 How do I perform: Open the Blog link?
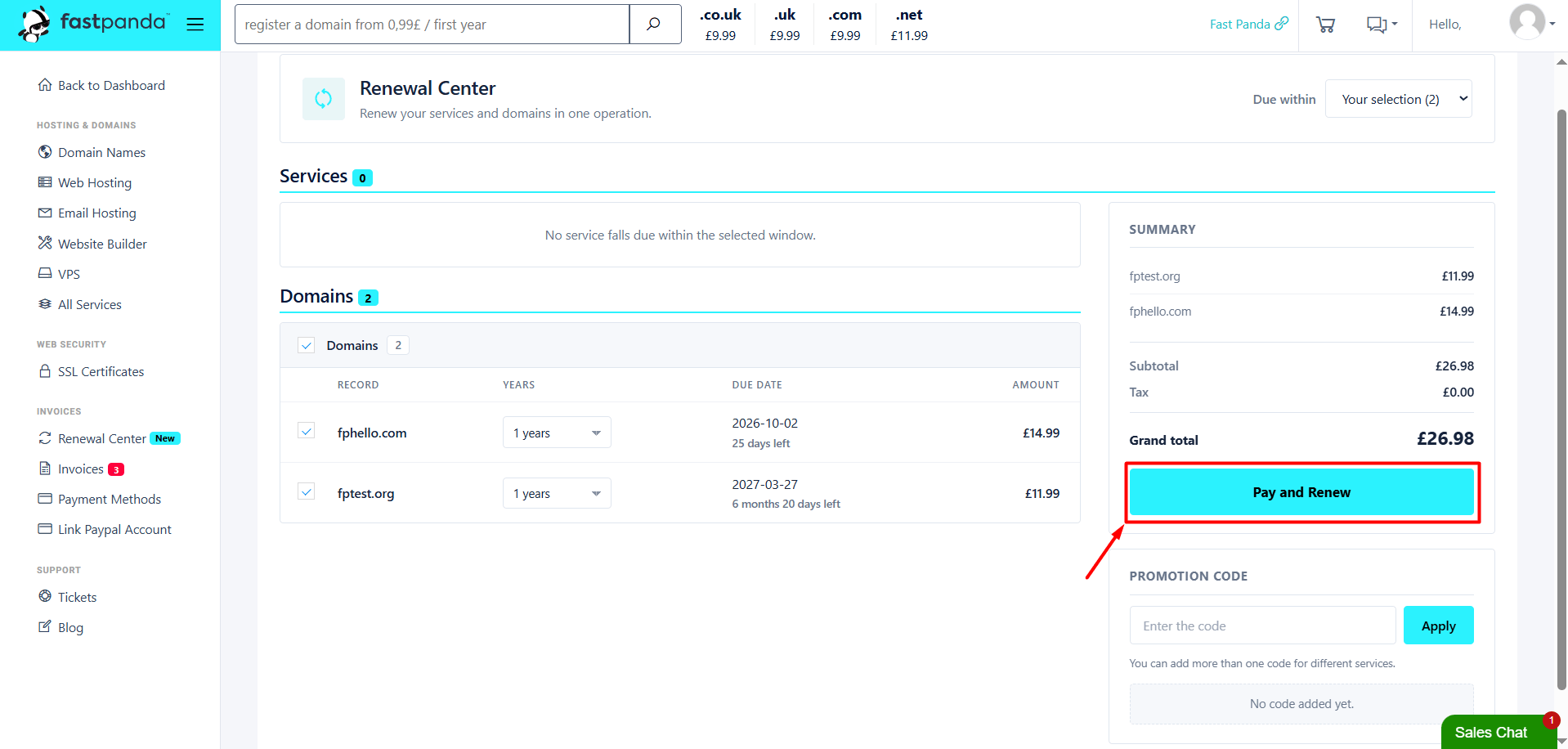70,627
